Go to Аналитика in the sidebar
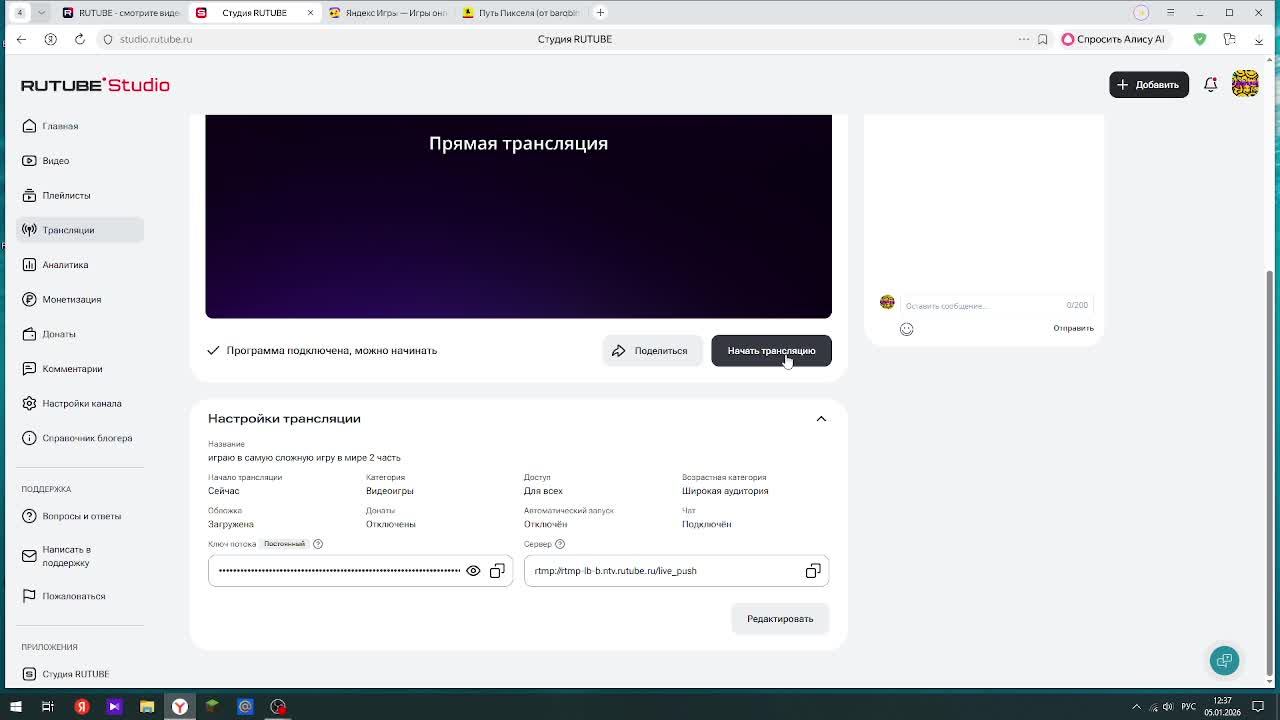The height and width of the screenshot is (720, 1280). (x=65, y=265)
